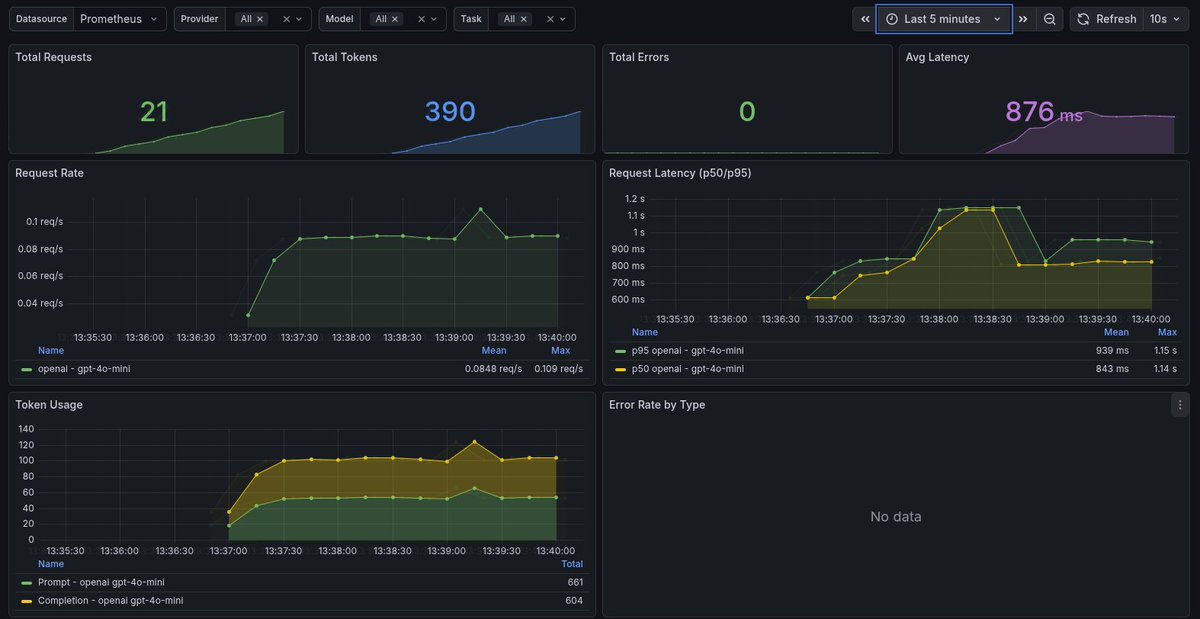Image resolution: width=1200 pixels, height=619 pixels.
Task: Click No data message in Error Rate panel
Action: [x=896, y=517]
